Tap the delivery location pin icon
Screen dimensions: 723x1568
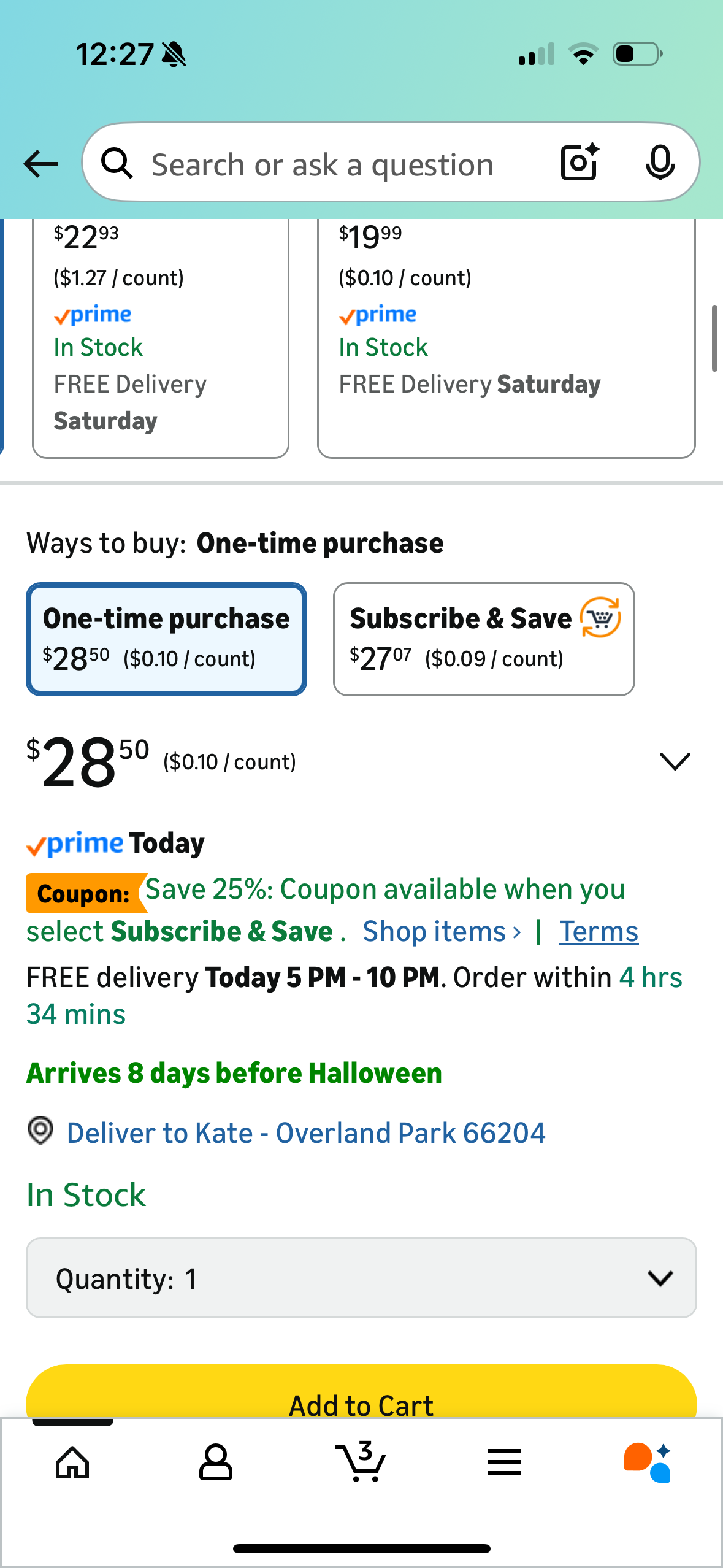click(x=40, y=1131)
